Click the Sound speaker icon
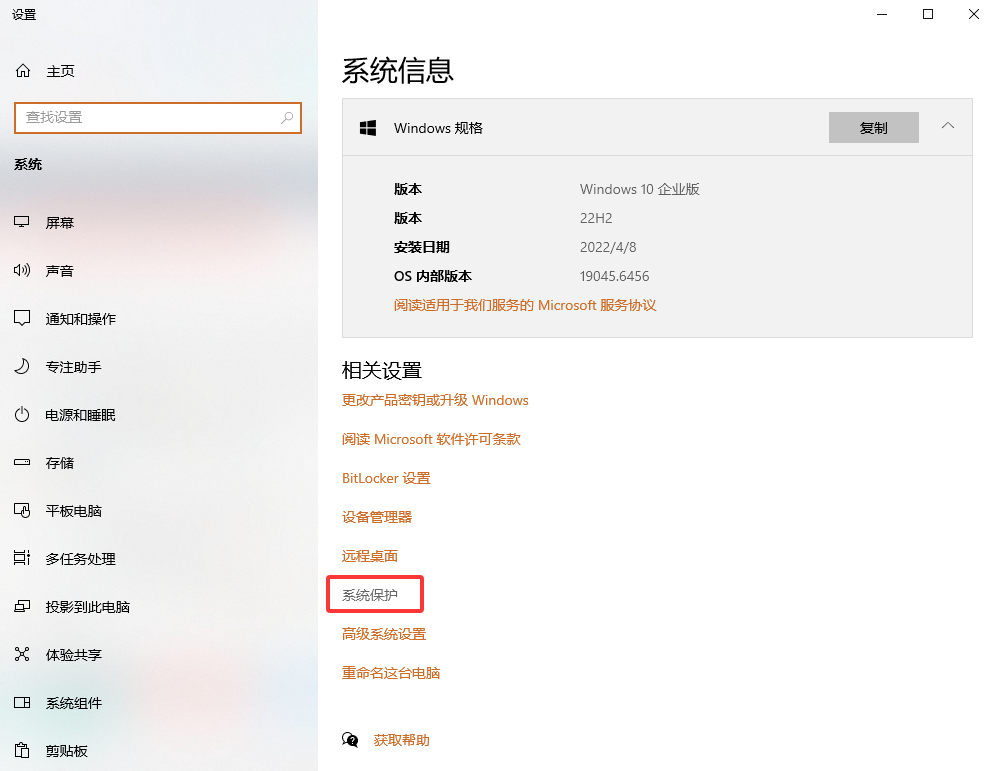 (x=22, y=270)
